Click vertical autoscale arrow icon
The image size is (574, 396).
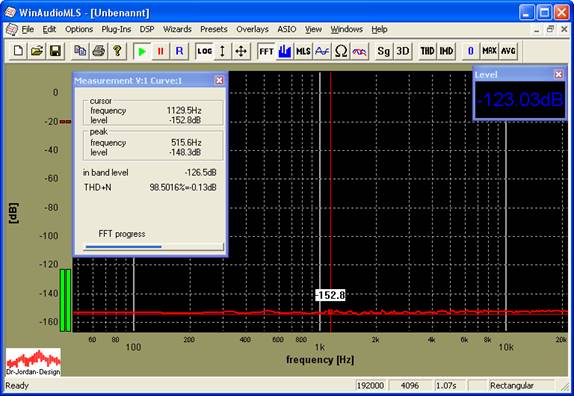222,51
